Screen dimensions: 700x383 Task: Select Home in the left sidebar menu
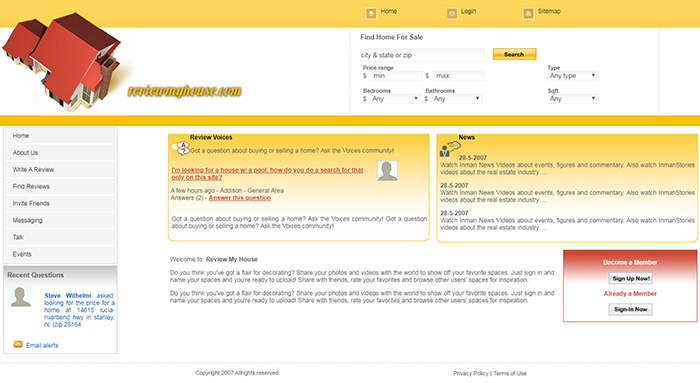[x=61, y=136]
